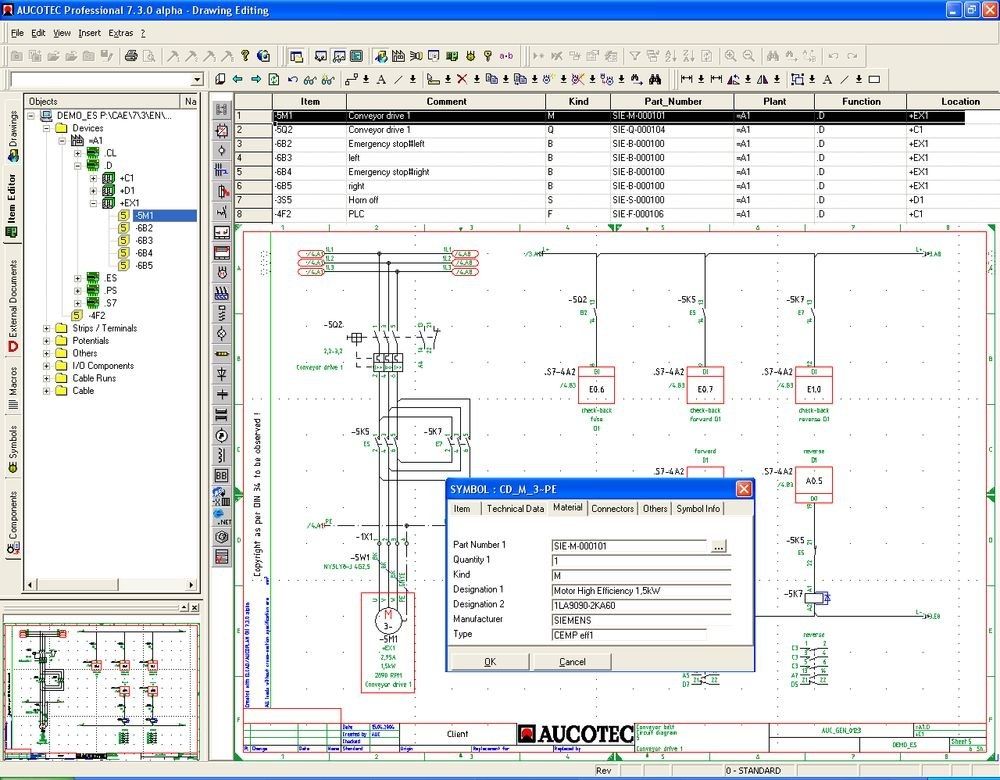Image resolution: width=1000 pixels, height=780 pixels.
Task: Open Print Preview from the toolbar
Action: point(147,55)
